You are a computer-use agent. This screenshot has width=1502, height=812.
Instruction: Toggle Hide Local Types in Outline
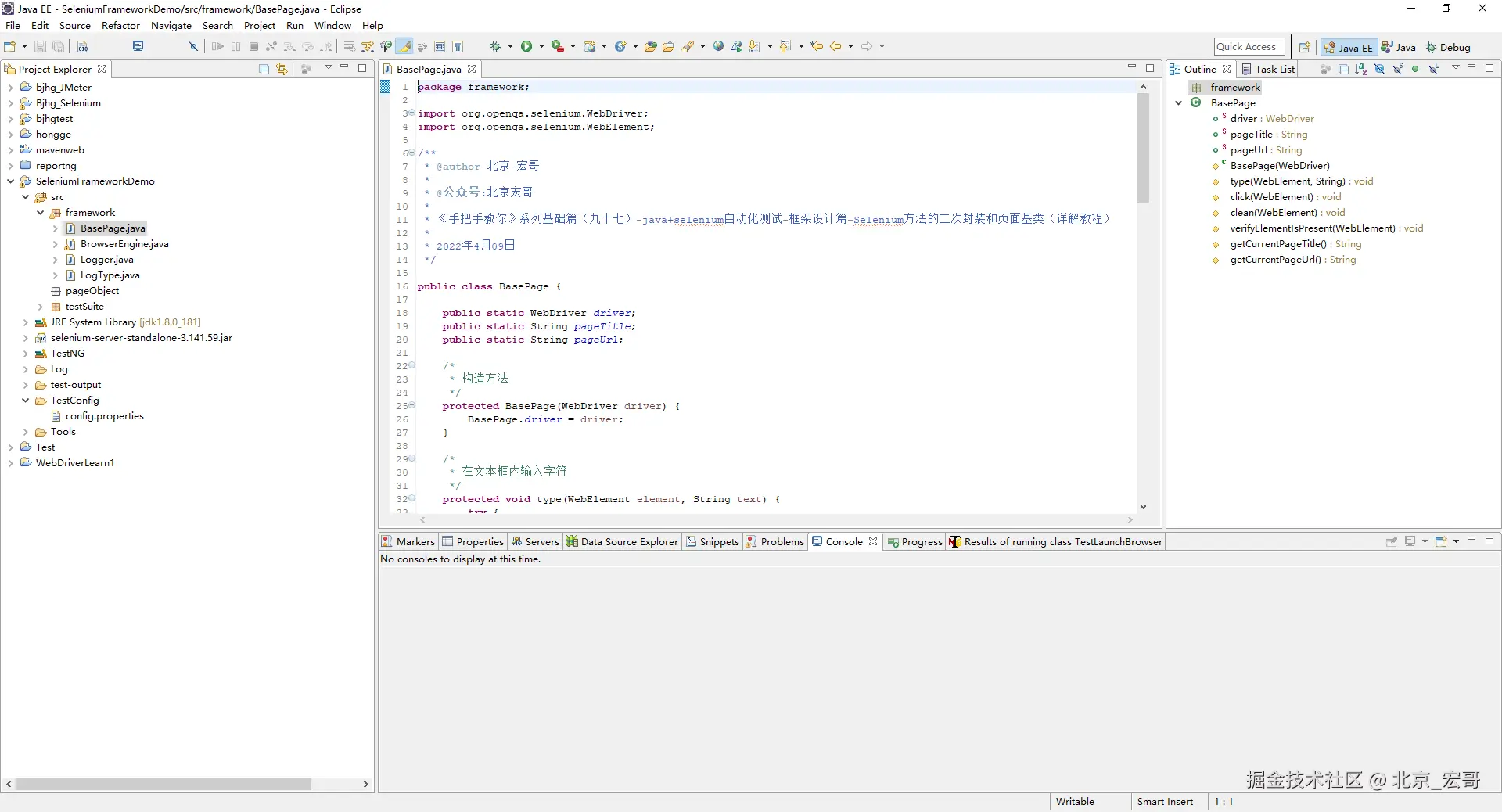pos(1433,69)
